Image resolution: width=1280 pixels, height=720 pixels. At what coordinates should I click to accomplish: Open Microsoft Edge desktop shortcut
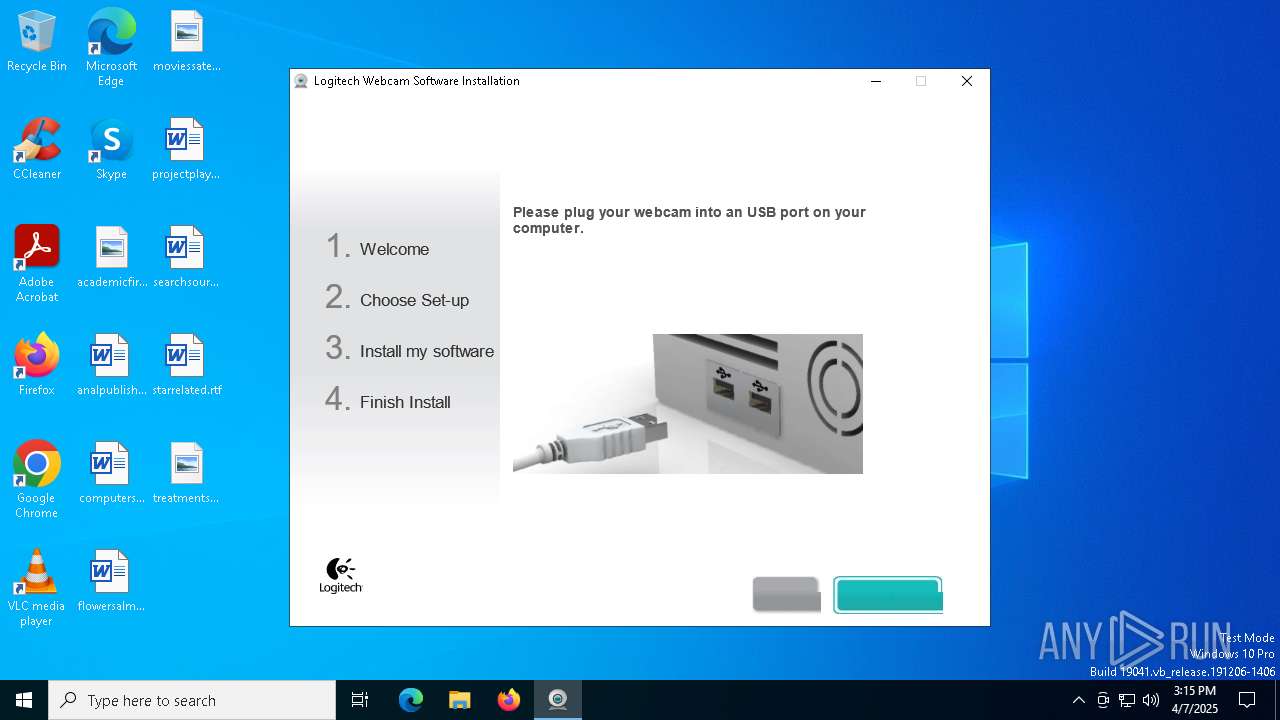[x=111, y=47]
